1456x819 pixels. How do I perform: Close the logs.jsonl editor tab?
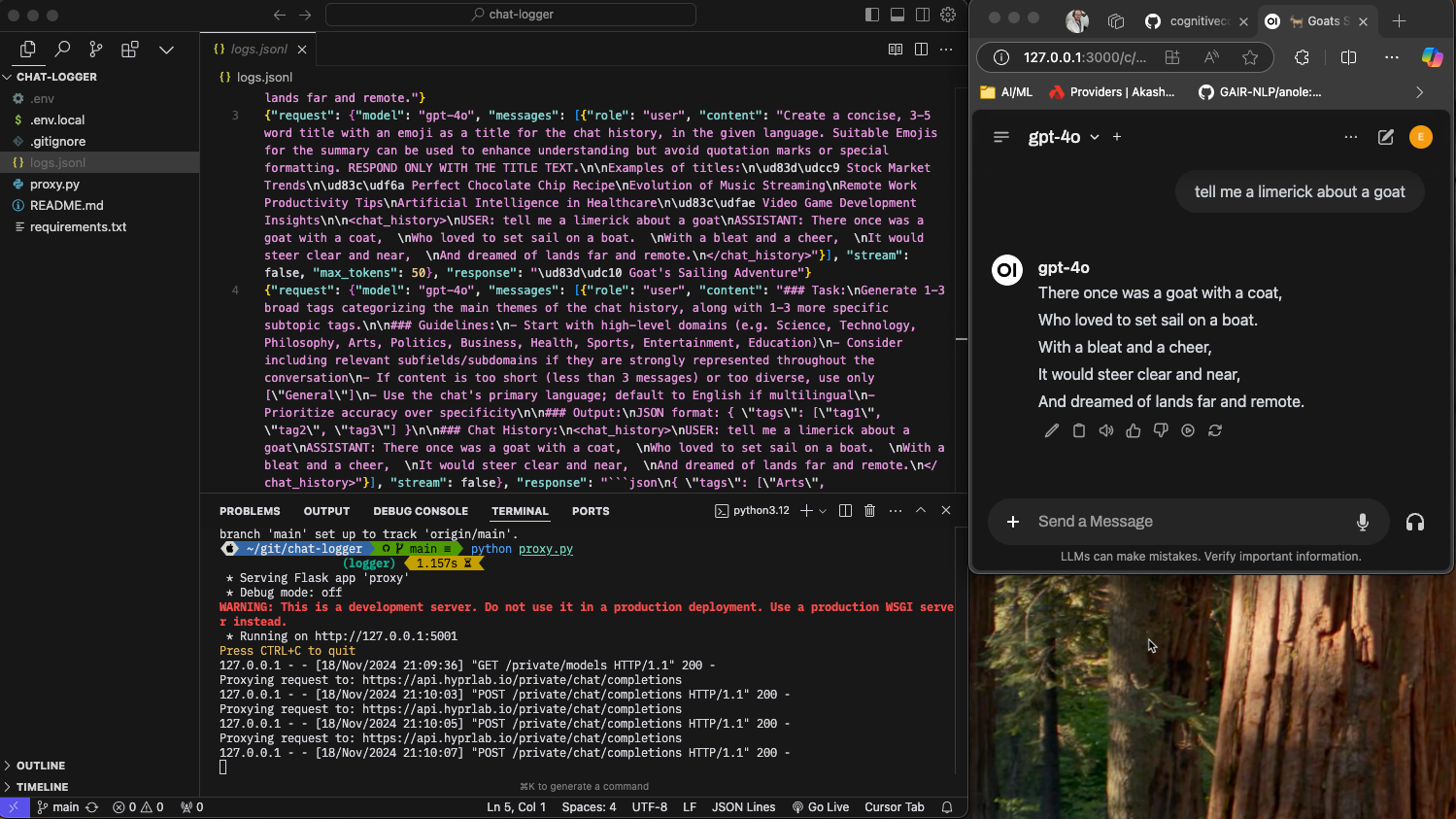pyautogui.click(x=302, y=50)
